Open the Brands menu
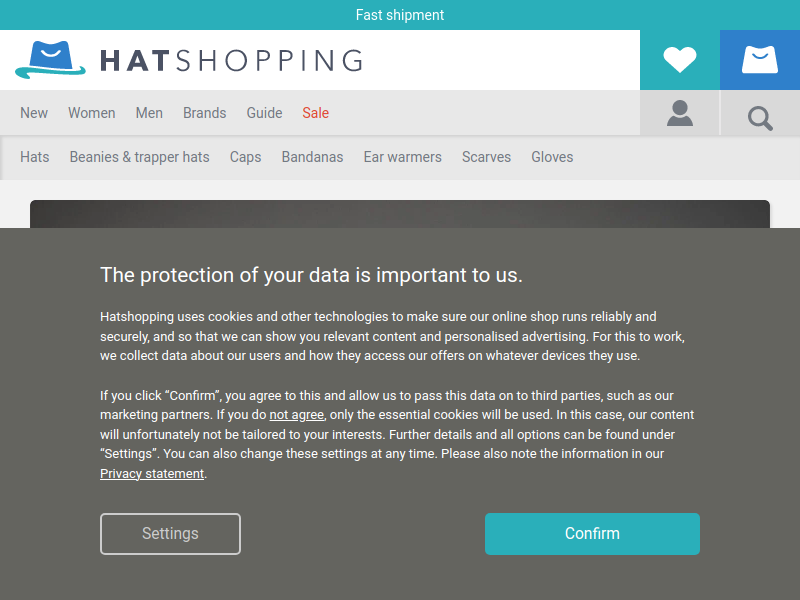800x600 pixels. click(205, 113)
